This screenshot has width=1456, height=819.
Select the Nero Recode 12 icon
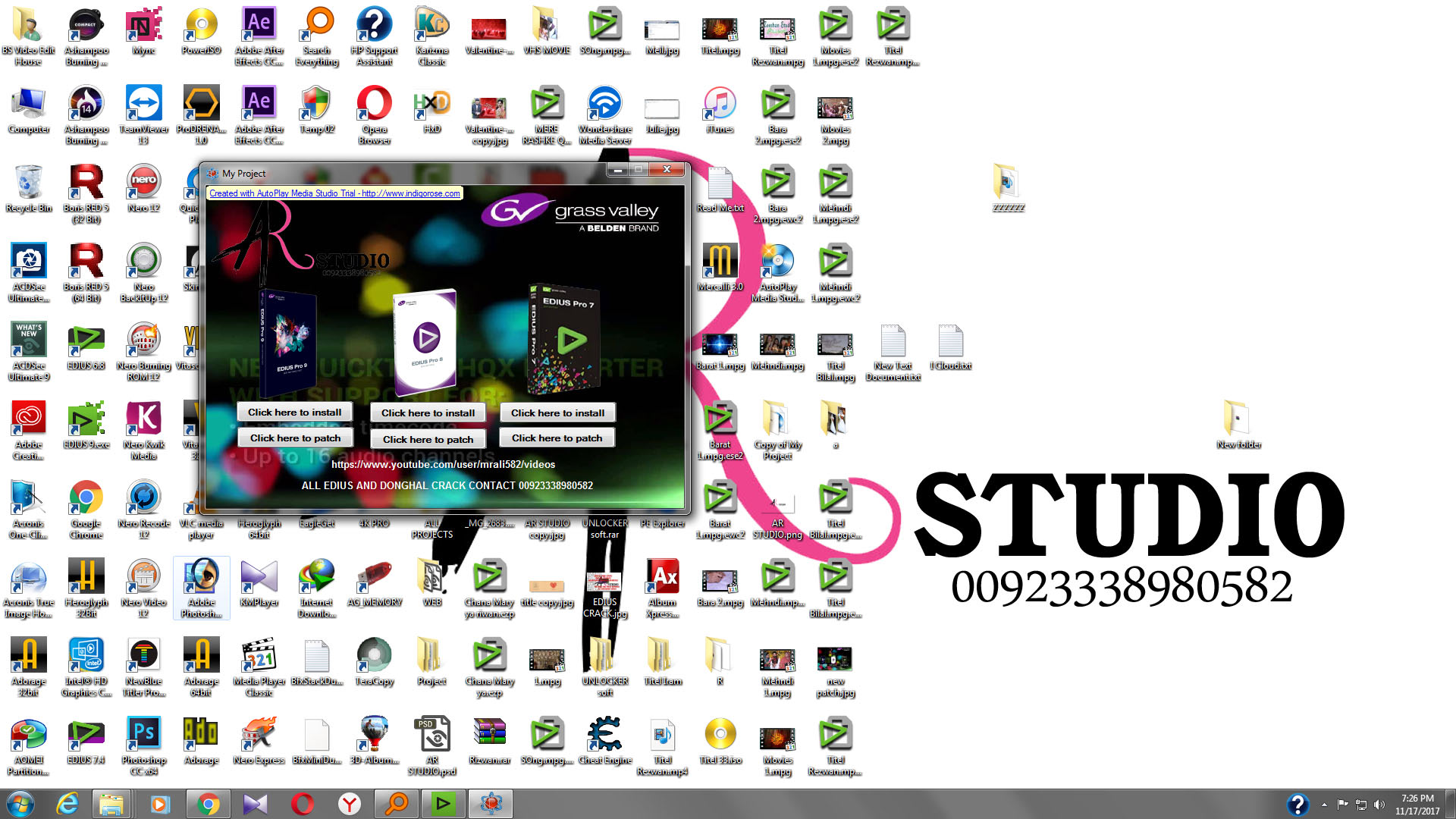tap(143, 510)
